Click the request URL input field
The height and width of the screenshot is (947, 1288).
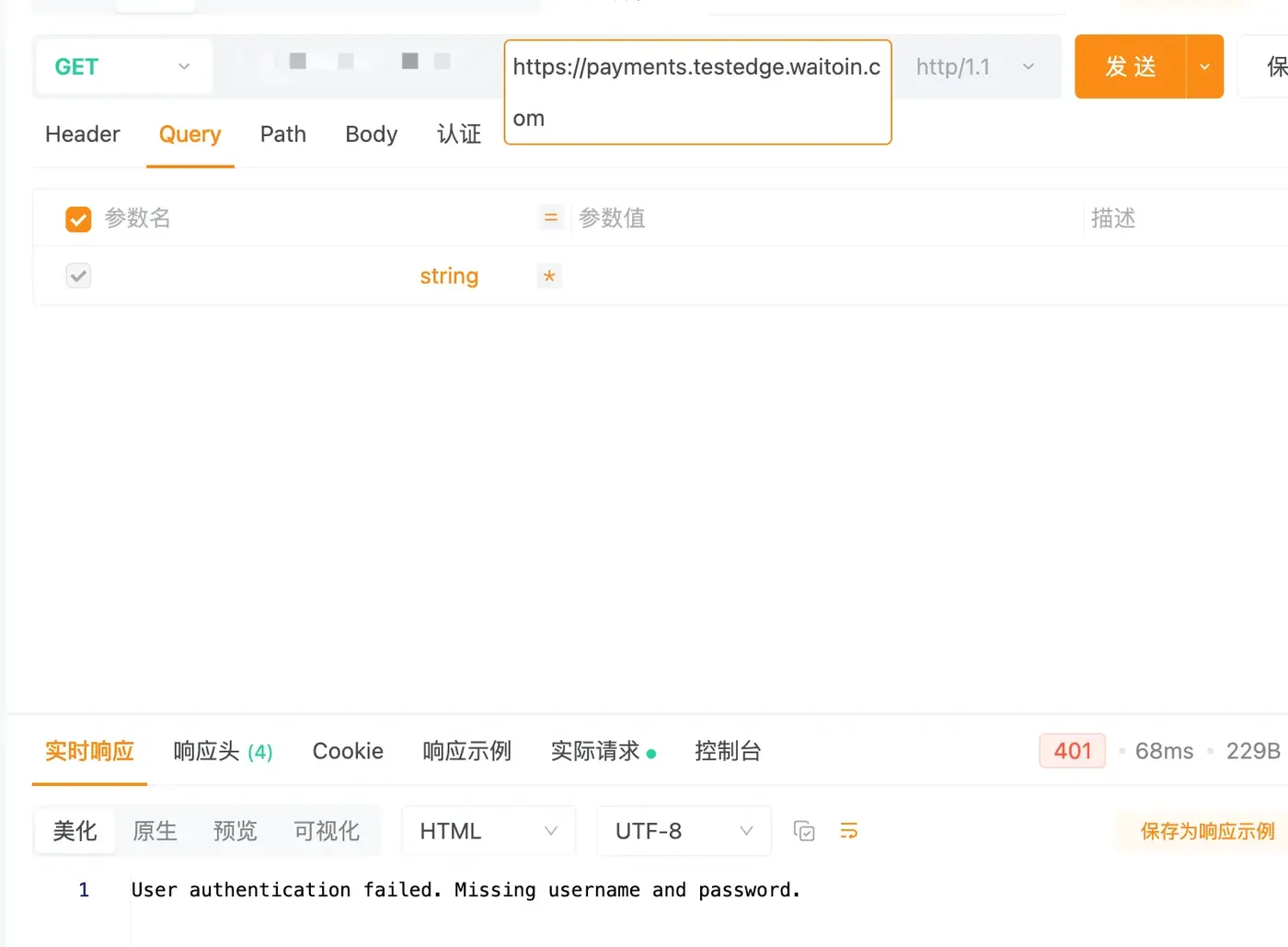pyautogui.click(x=698, y=92)
